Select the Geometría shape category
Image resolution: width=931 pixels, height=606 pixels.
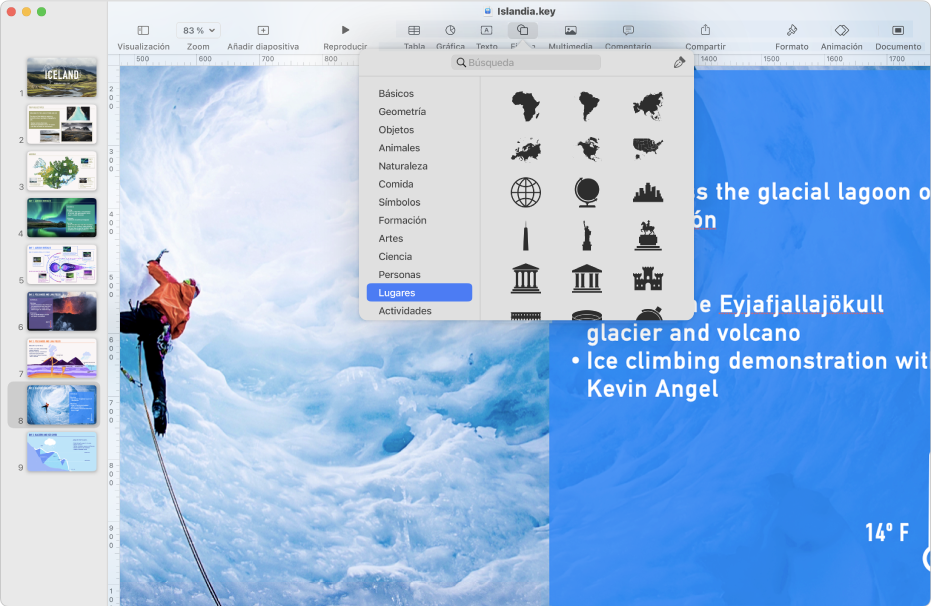tap(402, 112)
